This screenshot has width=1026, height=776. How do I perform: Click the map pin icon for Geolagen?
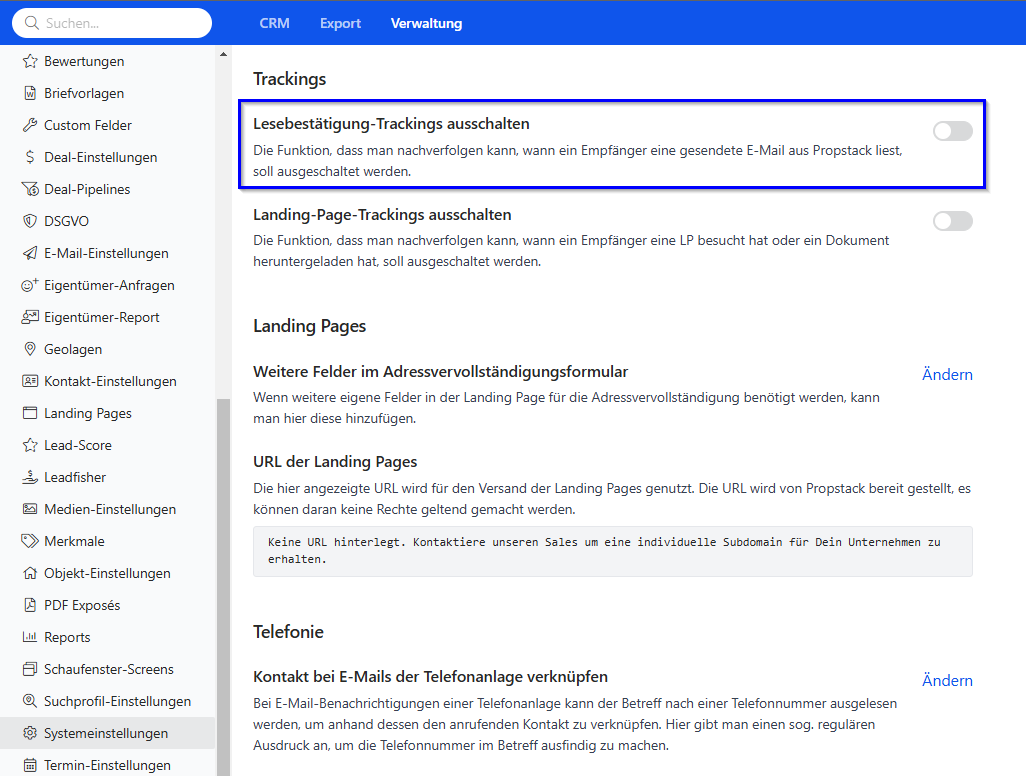click(30, 349)
